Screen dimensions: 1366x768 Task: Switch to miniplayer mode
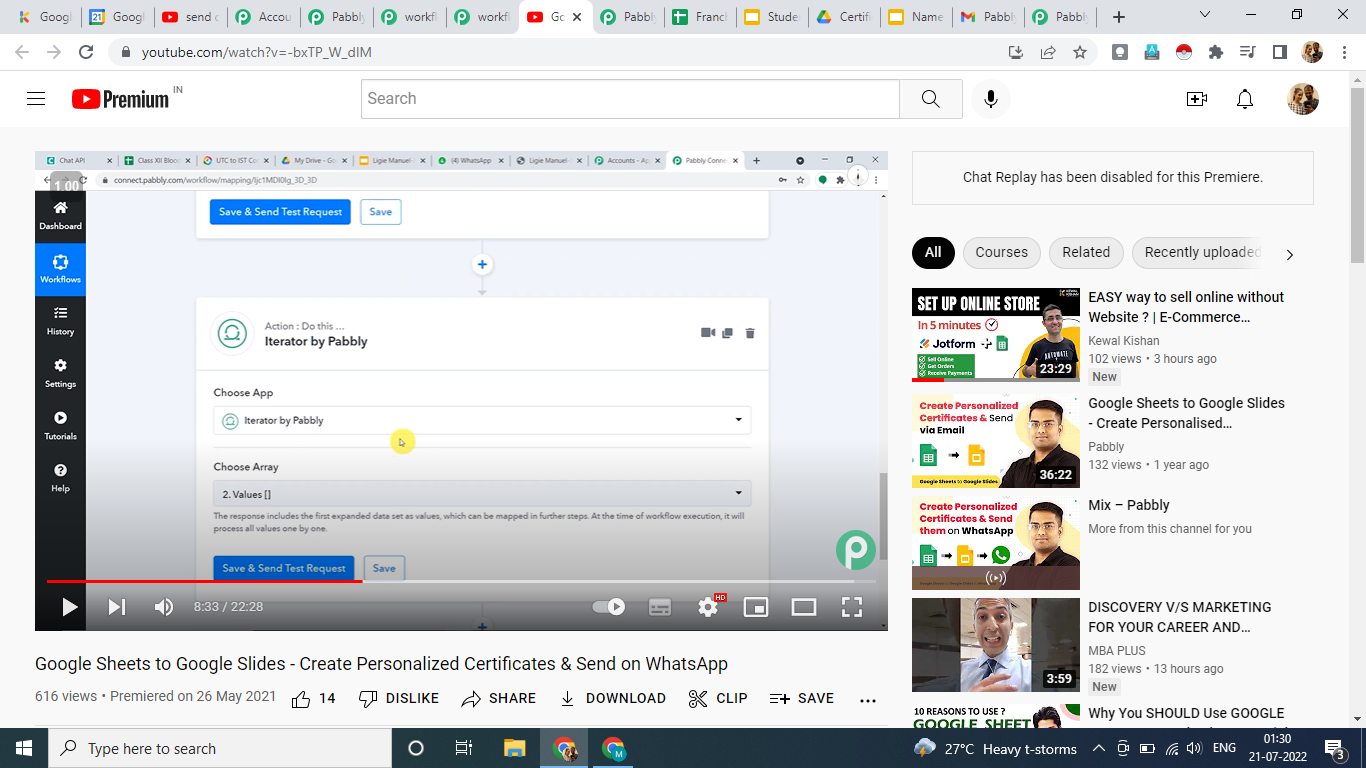pos(756,607)
